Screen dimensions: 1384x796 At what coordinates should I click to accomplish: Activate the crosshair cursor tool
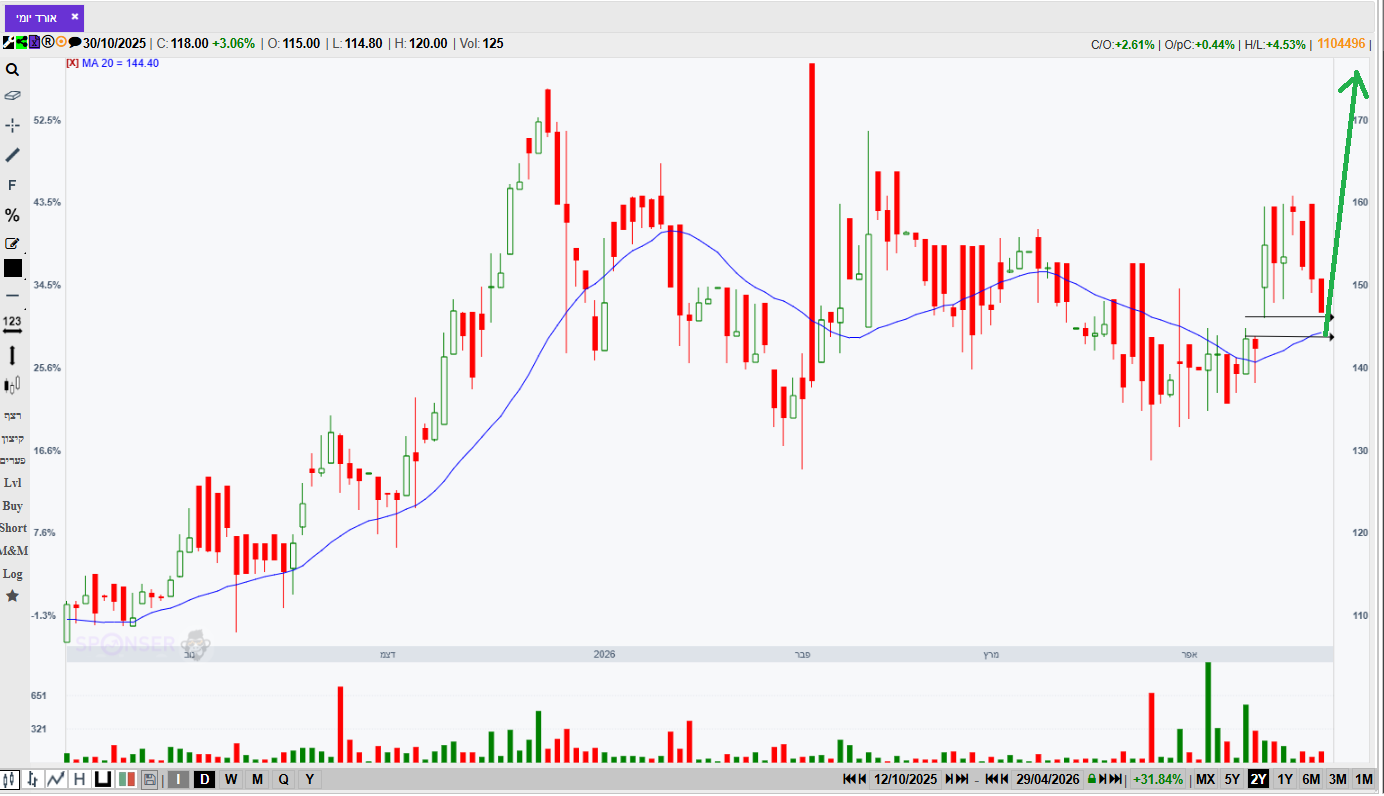[x=13, y=125]
